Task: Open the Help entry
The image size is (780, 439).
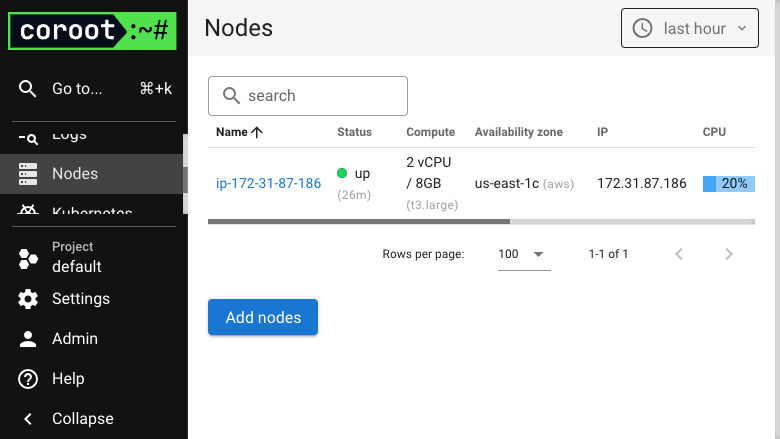Action: pyautogui.click(x=94, y=379)
